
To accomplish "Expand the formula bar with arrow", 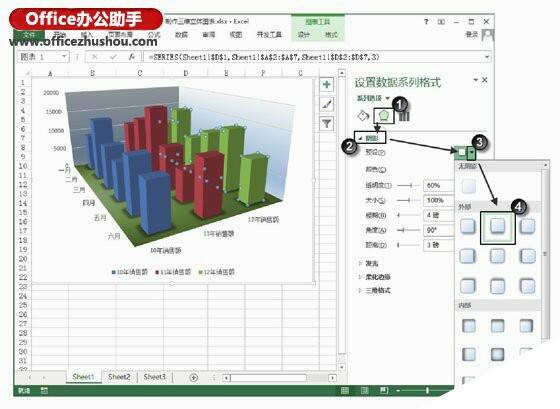I will [x=487, y=57].
